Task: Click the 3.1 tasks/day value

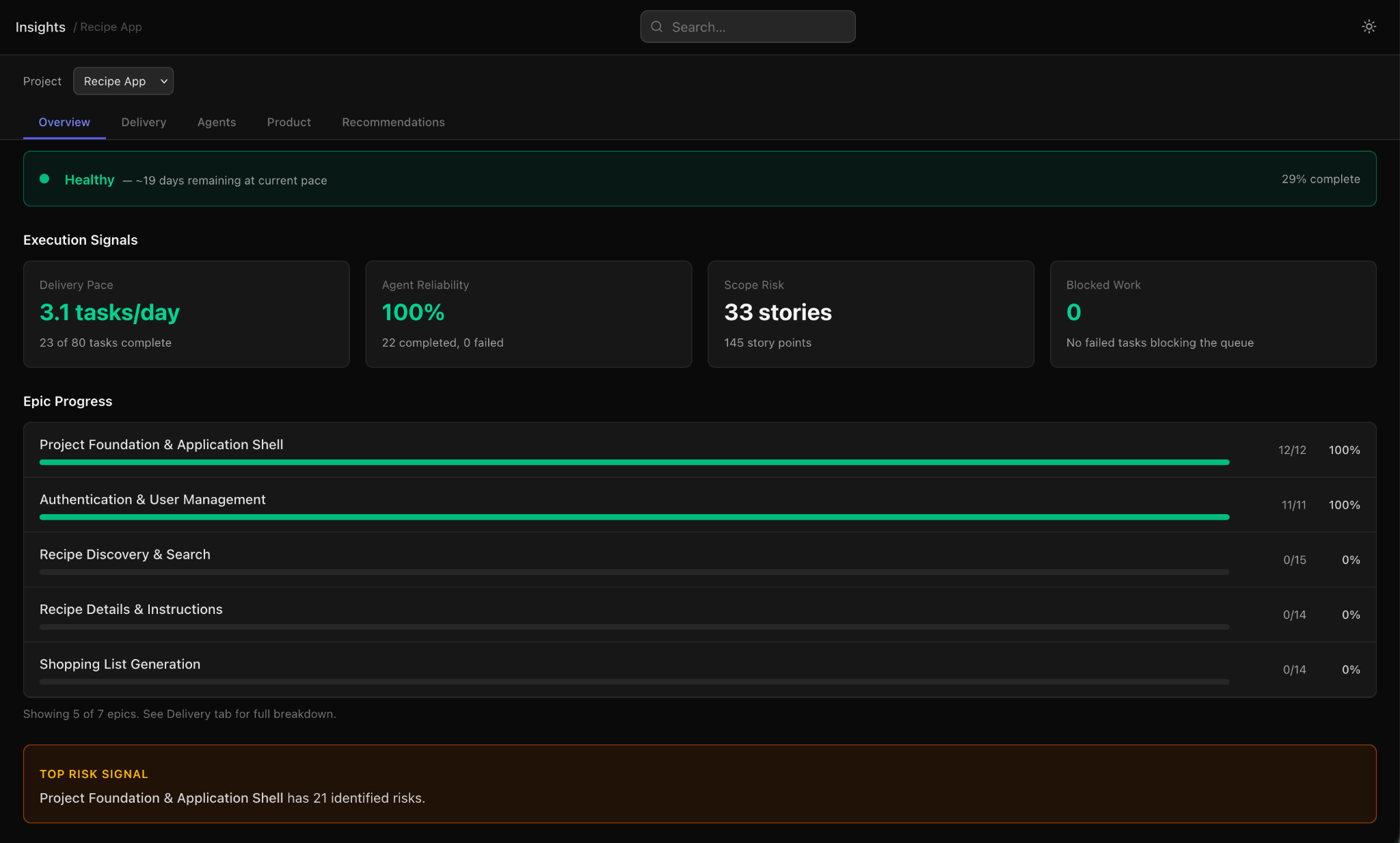Action: (x=109, y=312)
